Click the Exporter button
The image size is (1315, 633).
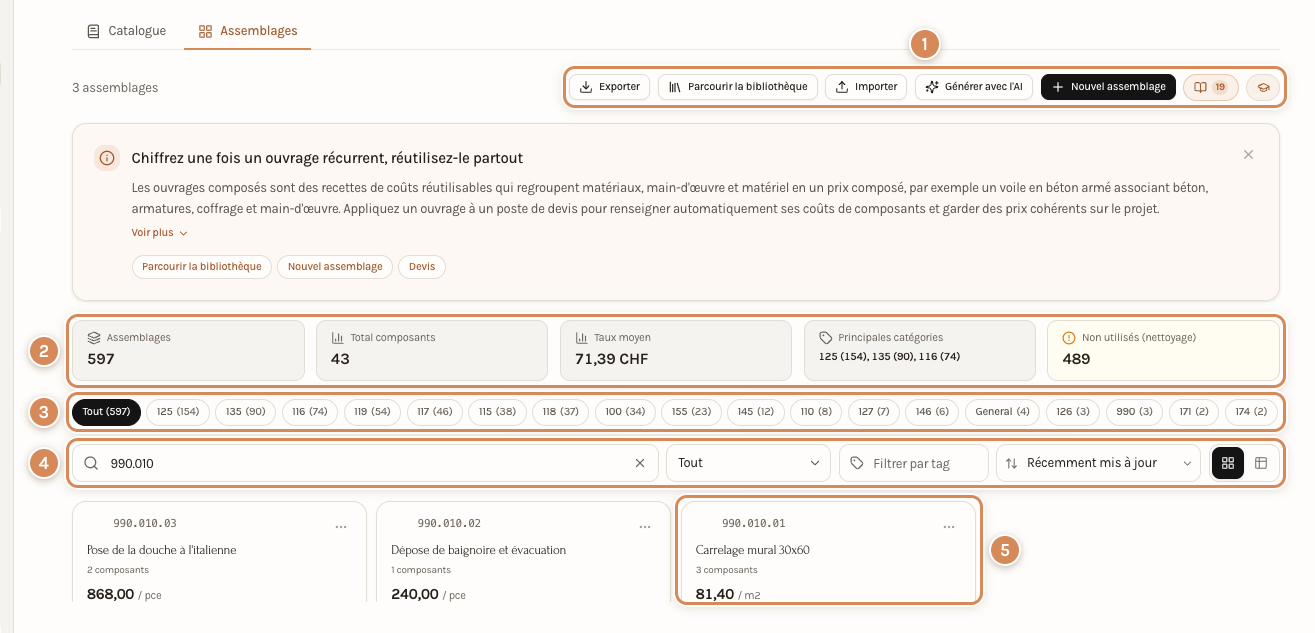[x=610, y=87]
